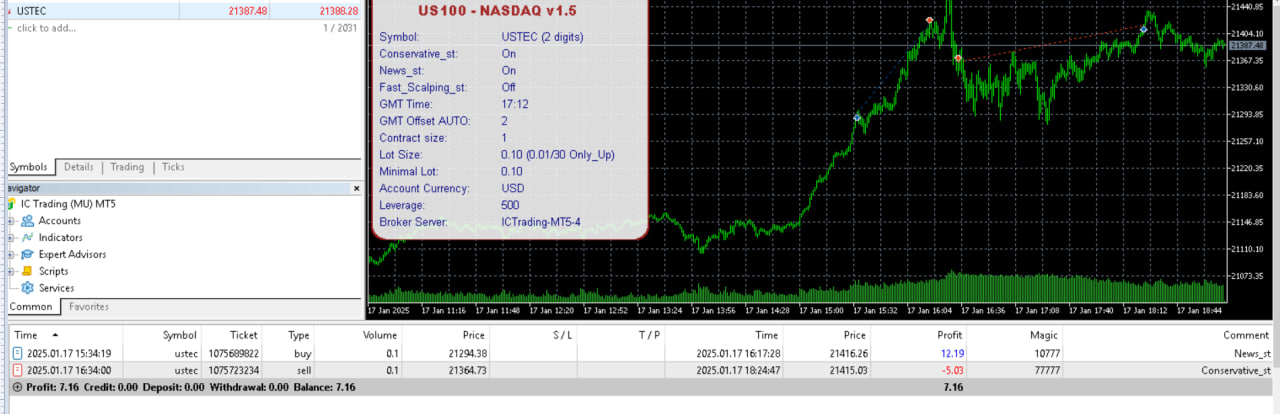Sort history by the Time column header
Image resolution: width=1280 pixels, height=414 pixels.
tap(26, 335)
